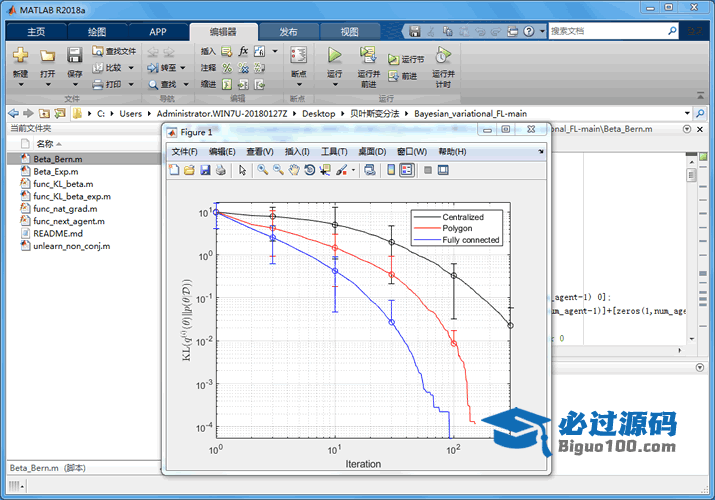
Task: Switch to the 绘图 (Plots) tab
Action: [97, 31]
